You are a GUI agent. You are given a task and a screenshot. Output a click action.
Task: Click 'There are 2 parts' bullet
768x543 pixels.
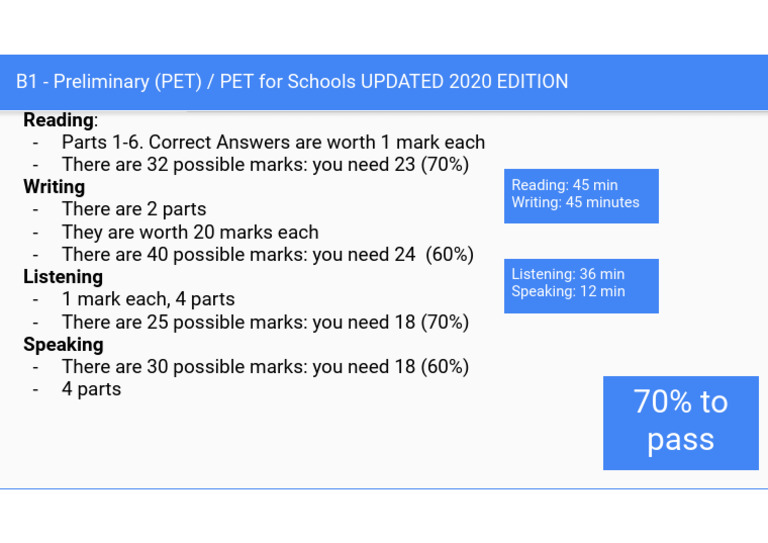[x=133, y=209]
